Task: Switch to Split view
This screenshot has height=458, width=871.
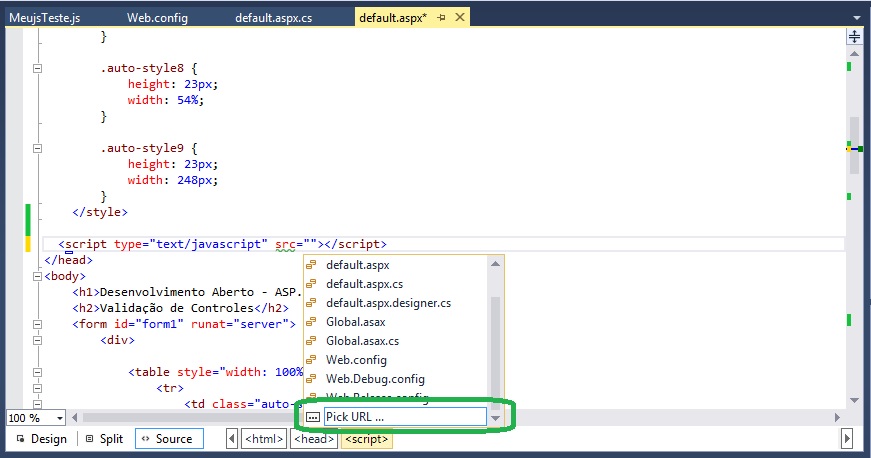Action: 104,439
